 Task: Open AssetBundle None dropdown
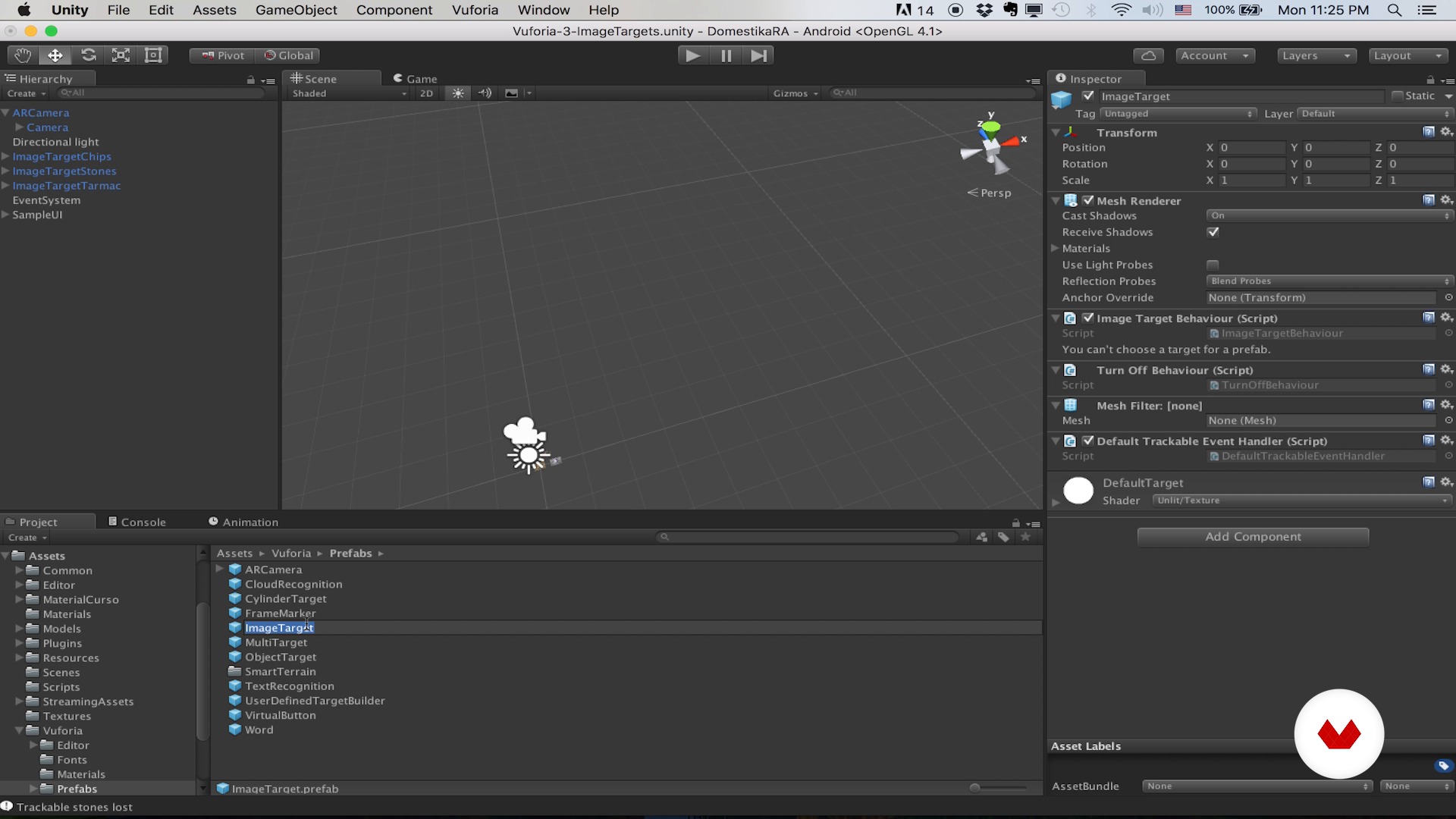(1259, 786)
